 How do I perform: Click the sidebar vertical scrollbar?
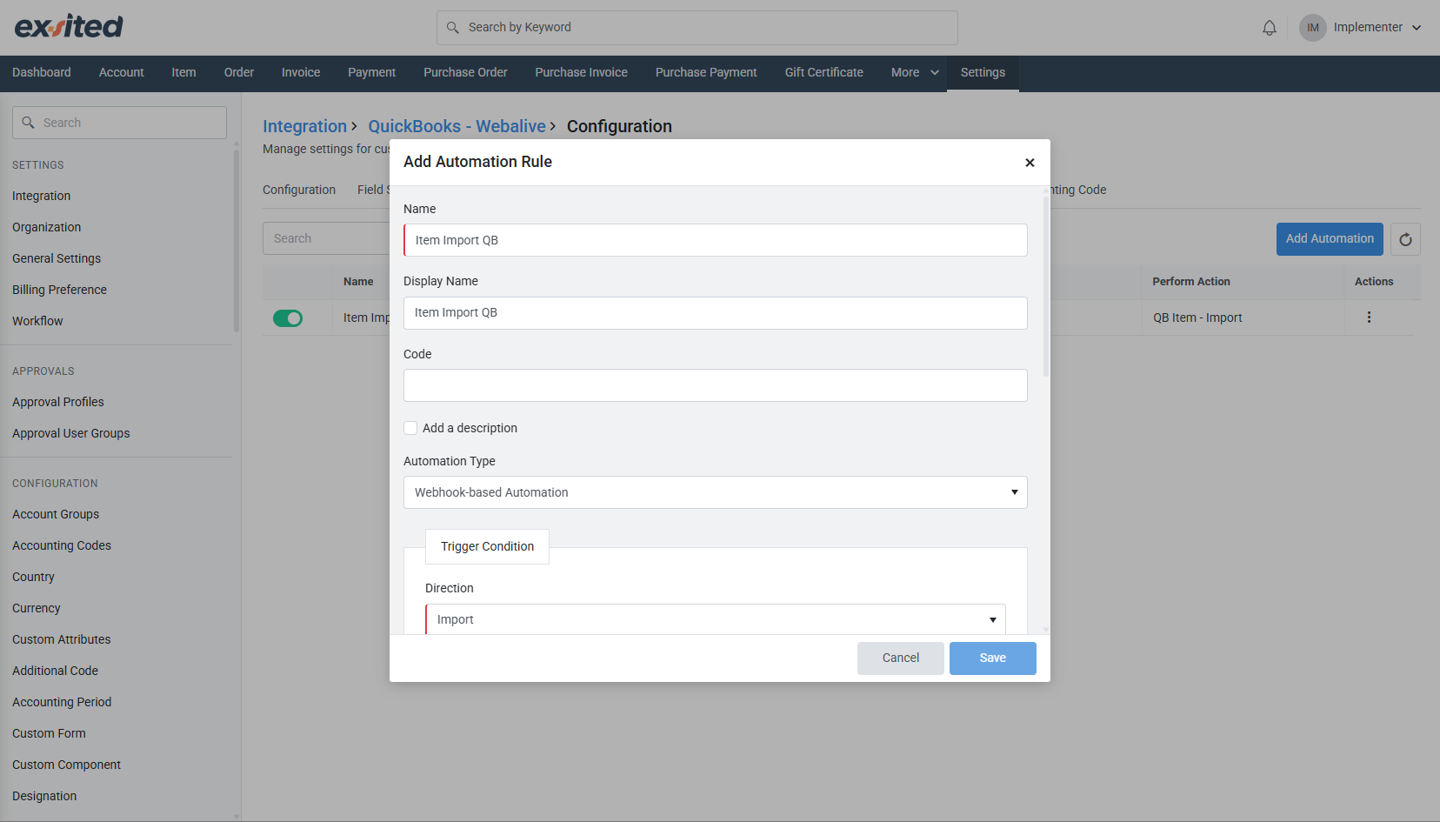click(x=236, y=240)
